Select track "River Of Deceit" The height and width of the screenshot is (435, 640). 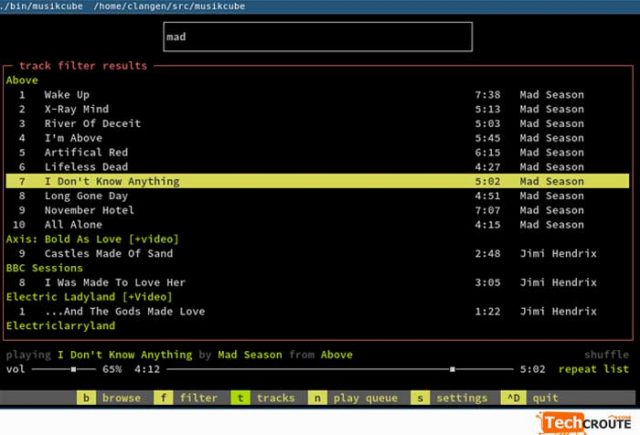[318, 124]
